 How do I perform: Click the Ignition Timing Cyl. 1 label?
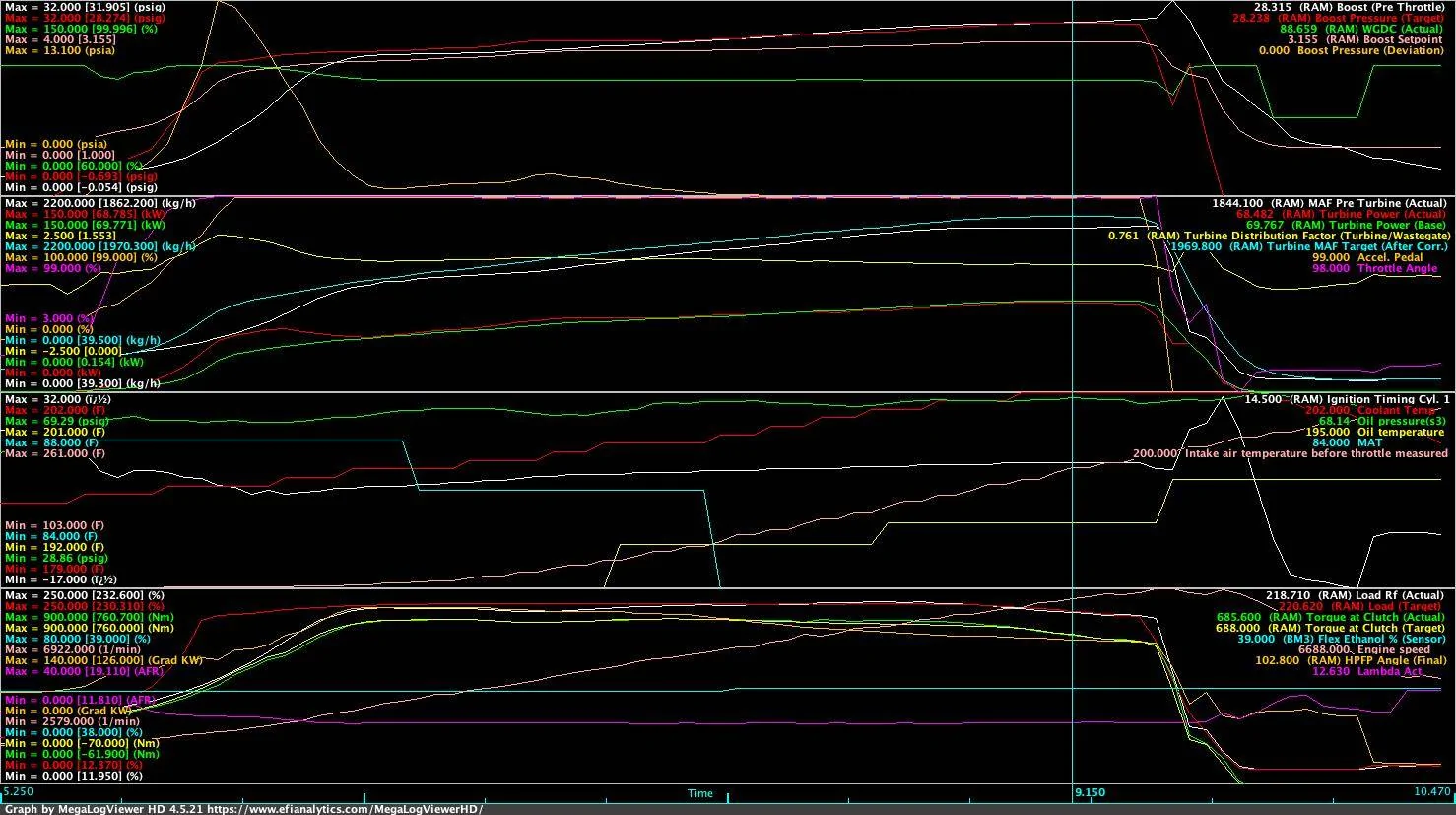(1348, 399)
